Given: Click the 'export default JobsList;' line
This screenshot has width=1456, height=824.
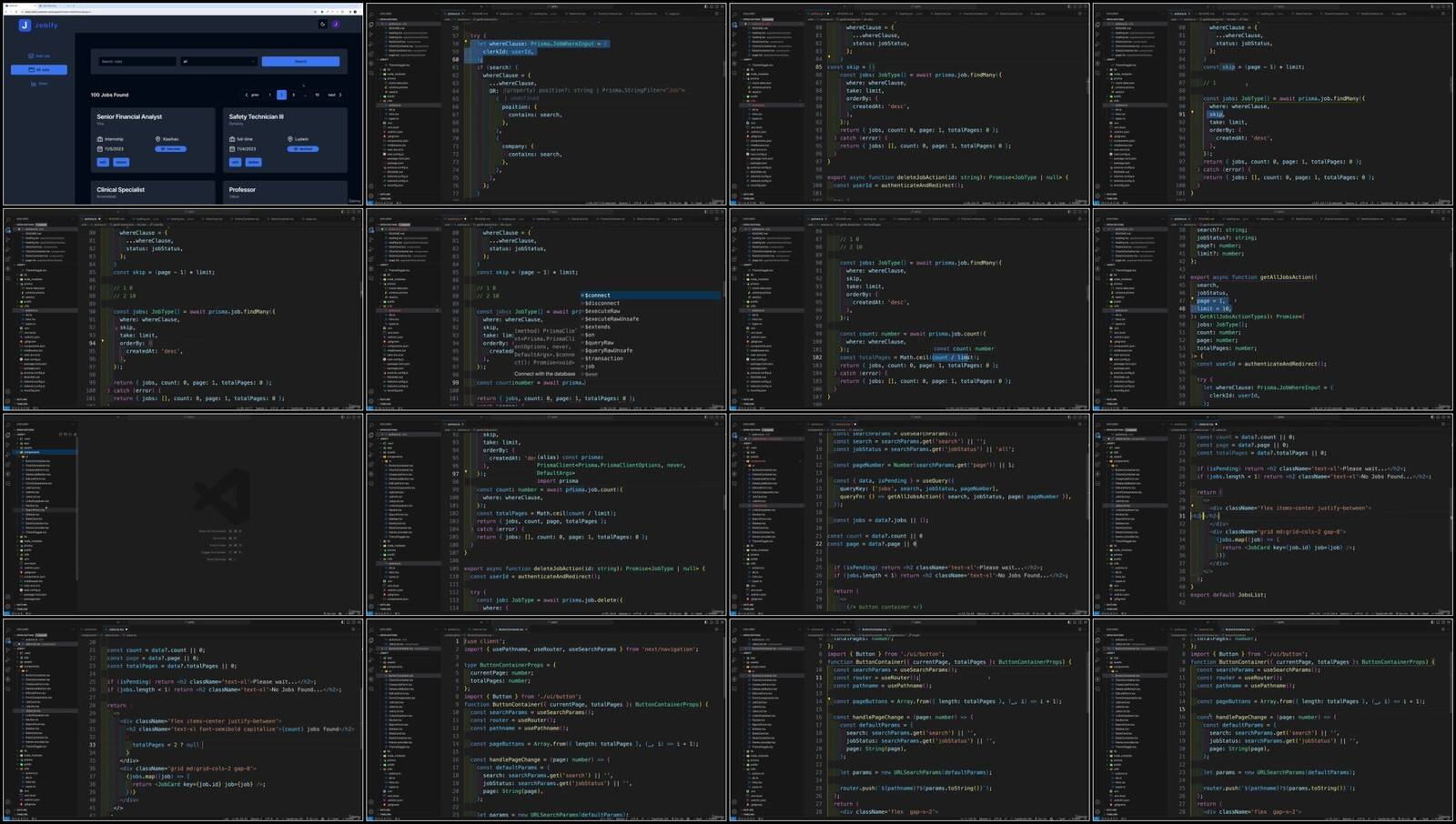Looking at the screenshot, I should pyautogui.click(x=1228, y=595).
